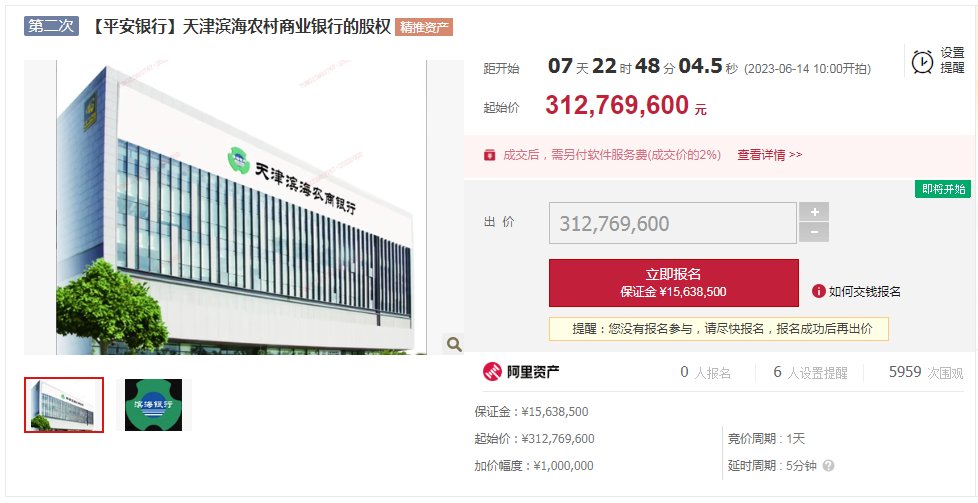Open the 如何交钱报名 help link
Viewport: 978px width, 503px height.
(x=864, y=291)
